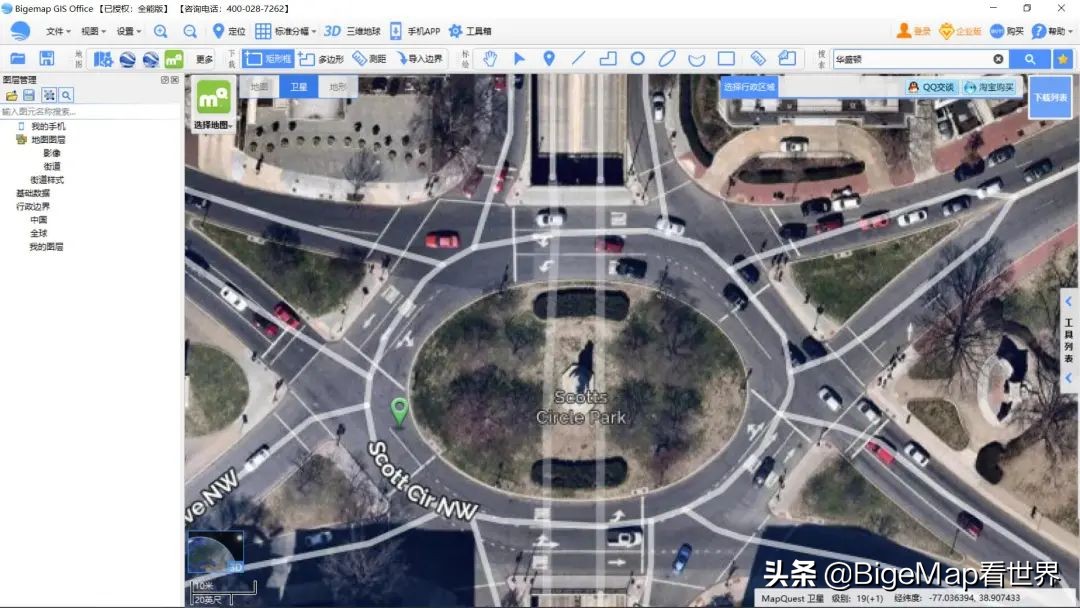Image resolution: width=1080 pixels, height=608 pixels.
Task: Choose the placemark pin drawing tool
Action: tap(548, 59)
